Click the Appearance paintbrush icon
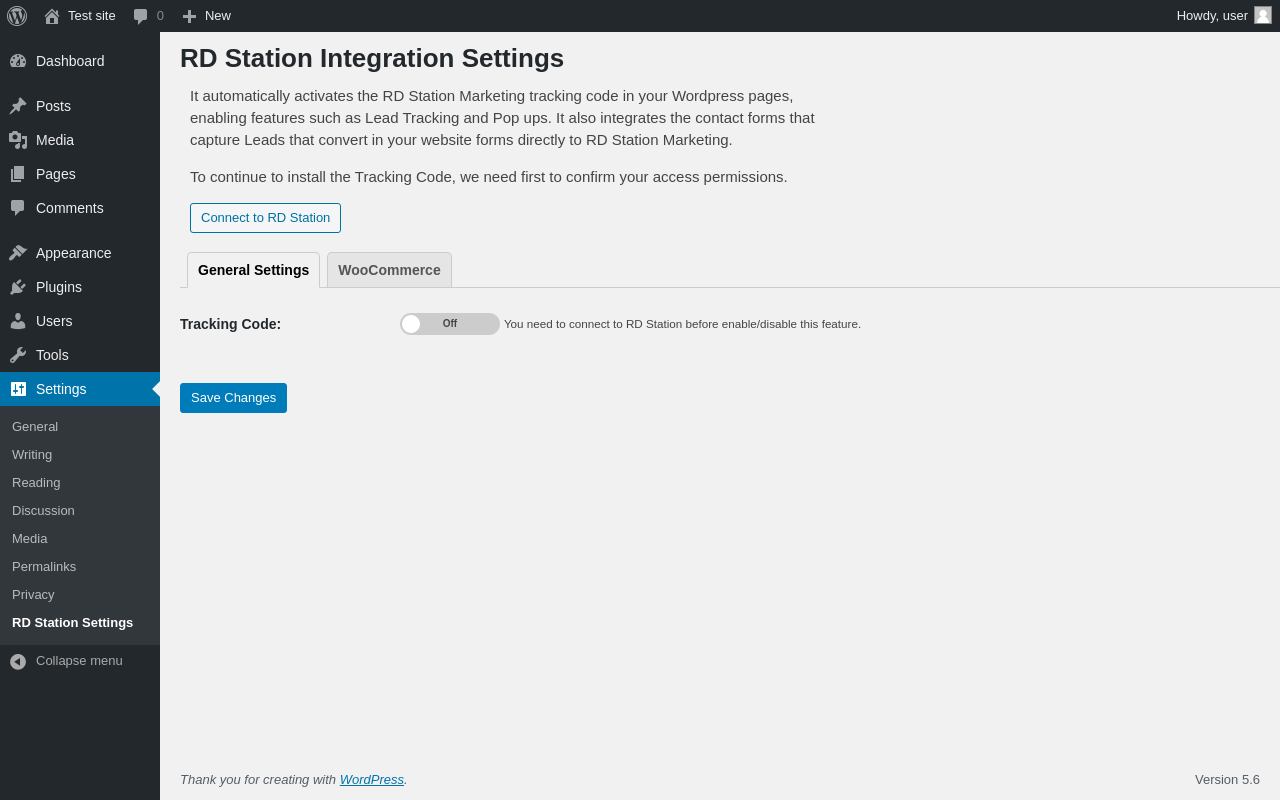 click(x=18, y=253)
